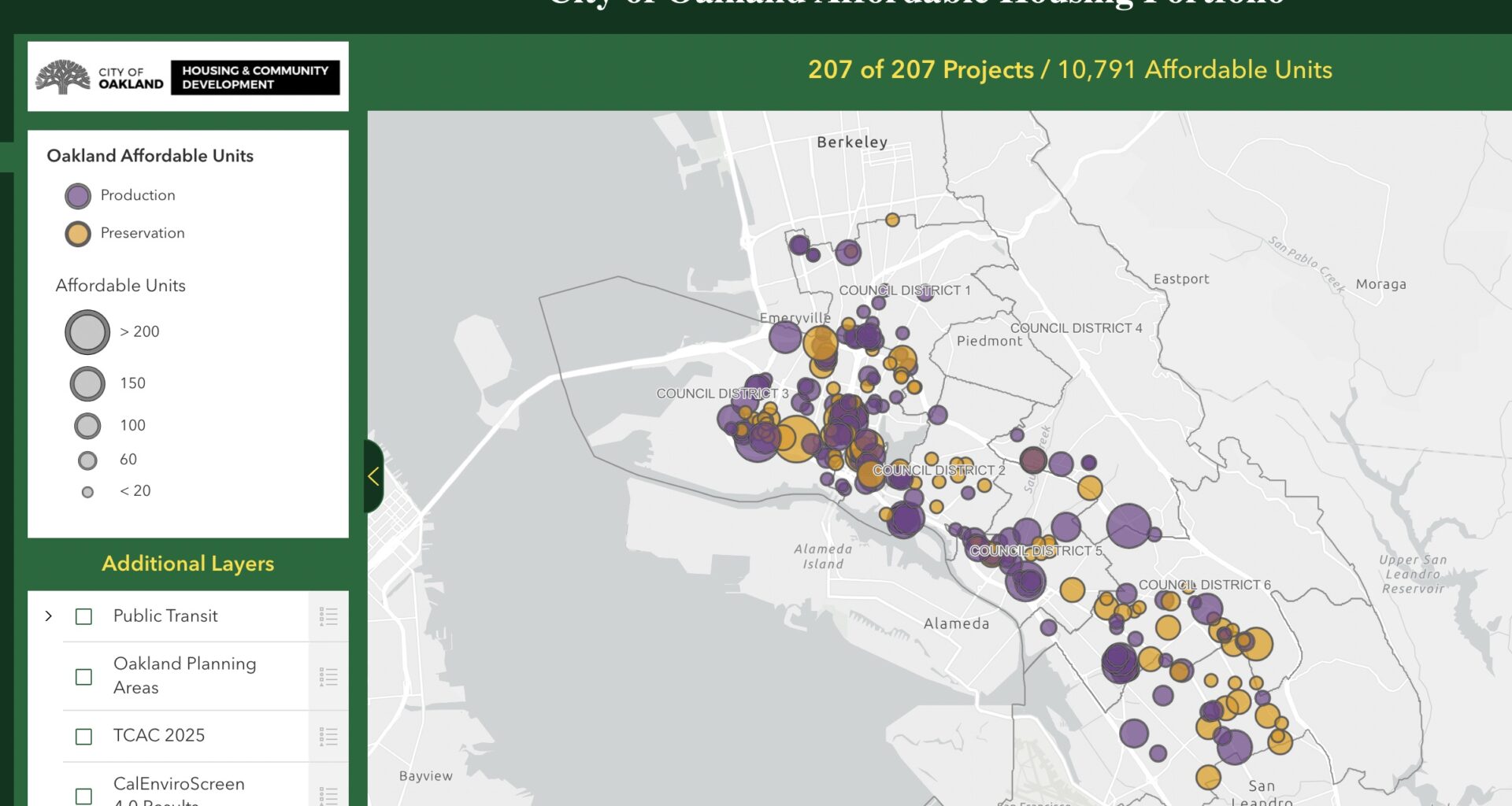Open legend icon for Public Transit layer
Viewport: 1512px width, 806px height.
pos(328,616)
